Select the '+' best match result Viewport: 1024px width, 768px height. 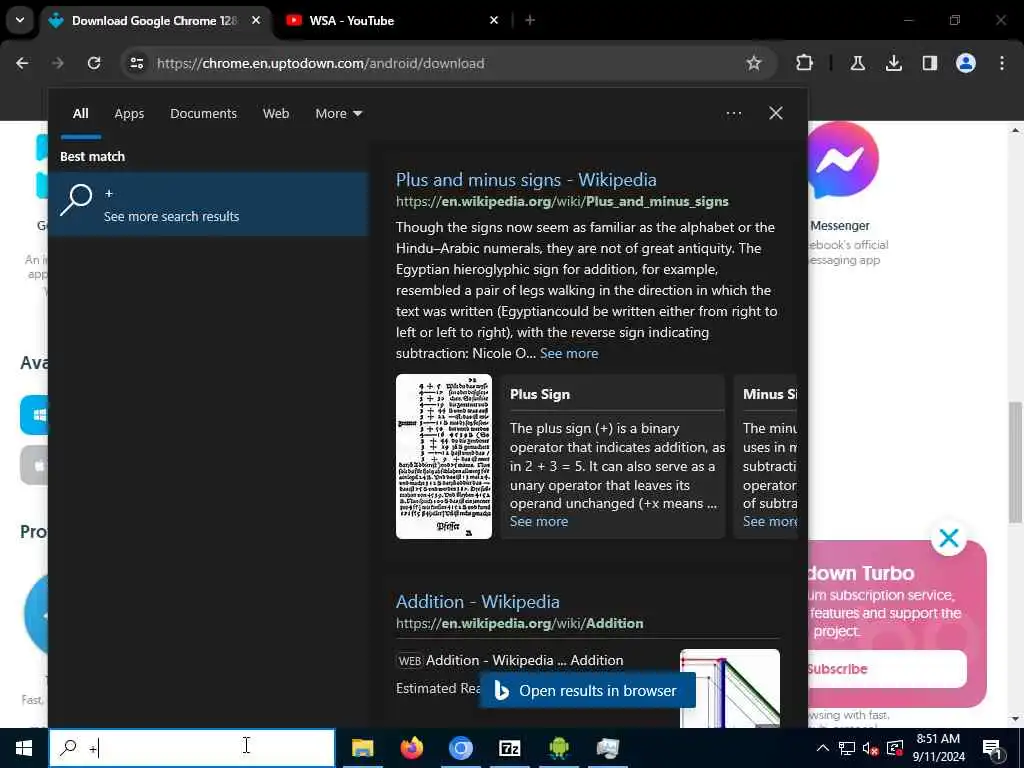click(x=208, y=204)
